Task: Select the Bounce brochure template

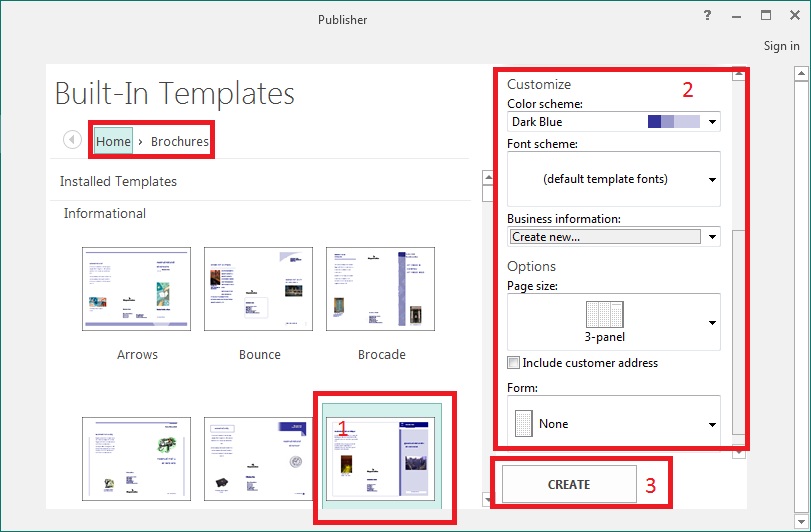Action: [x=259, y=289]
